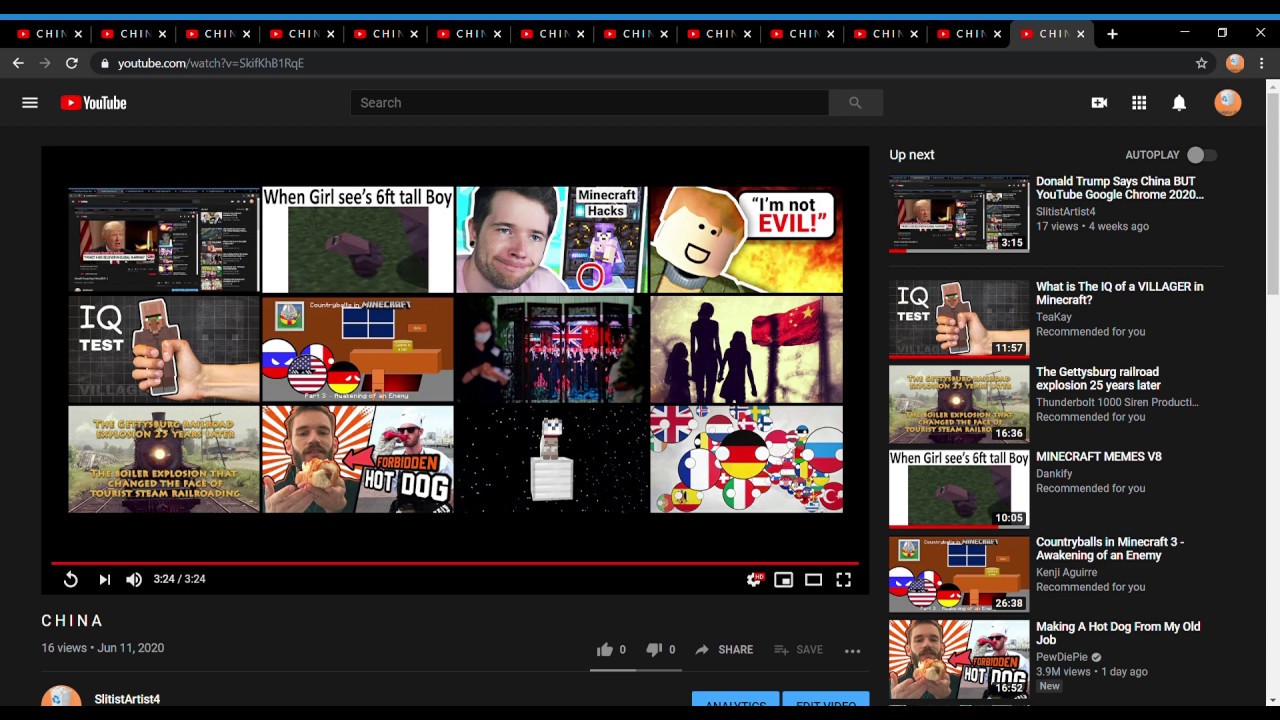
Task: Focus the YouTube Search field
Action: tap(589, 102)
